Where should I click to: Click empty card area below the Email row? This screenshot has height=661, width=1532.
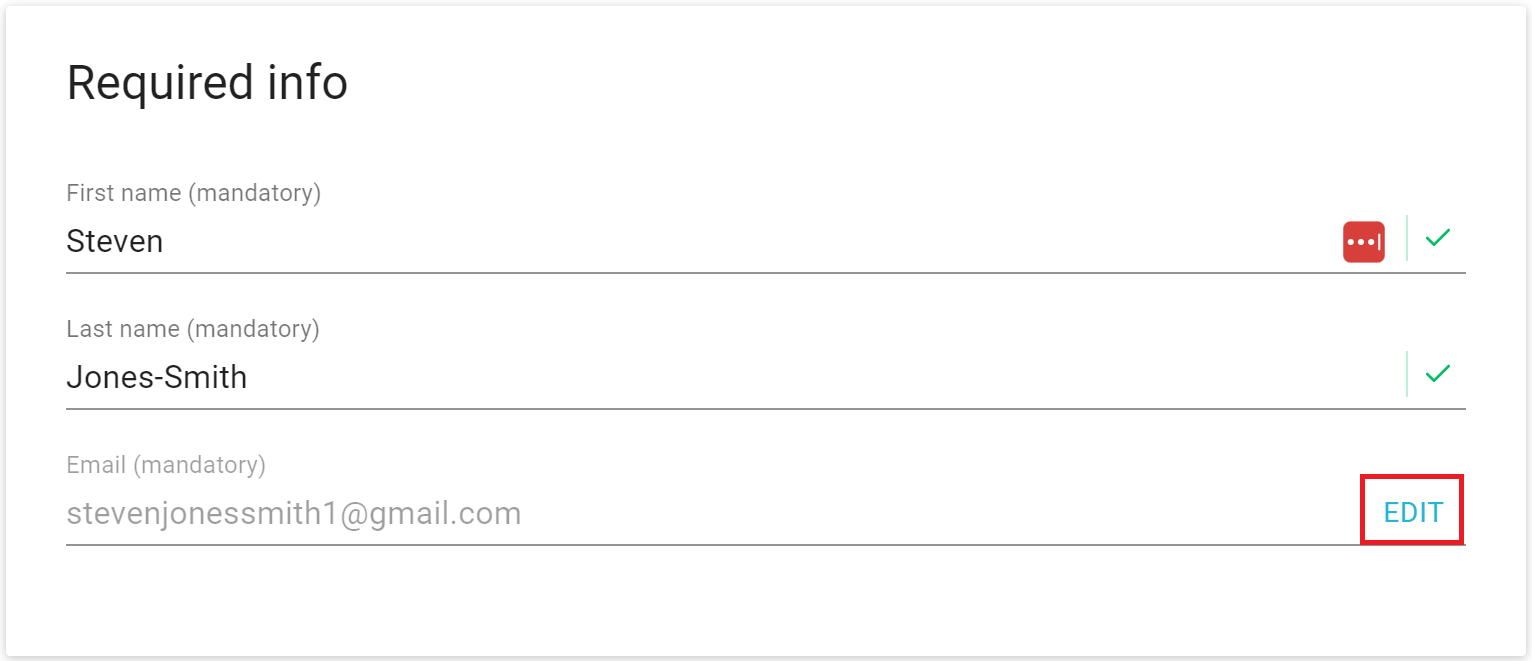pos(766,602)
